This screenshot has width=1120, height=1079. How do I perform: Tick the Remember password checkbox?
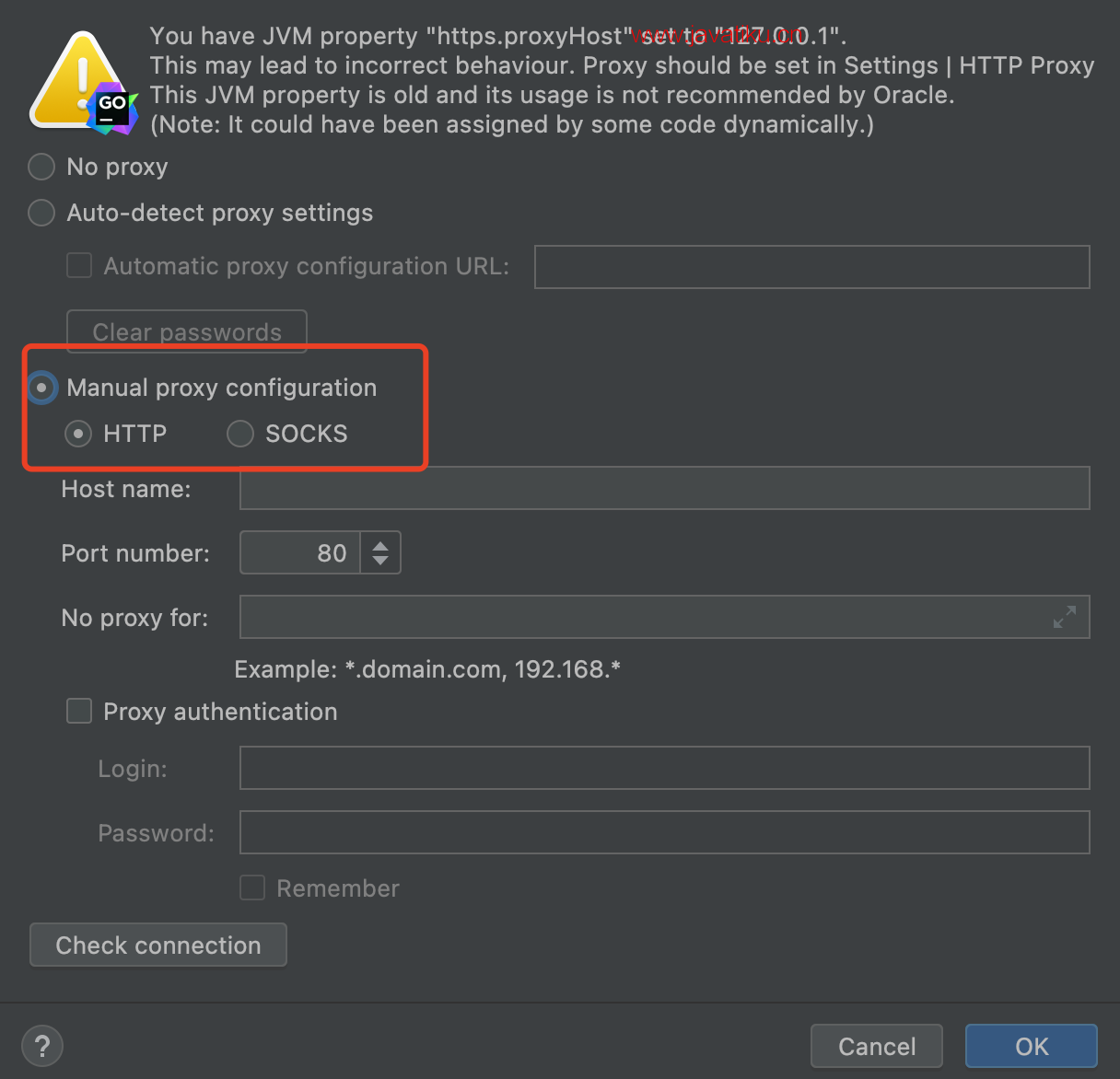coord(252,888)
